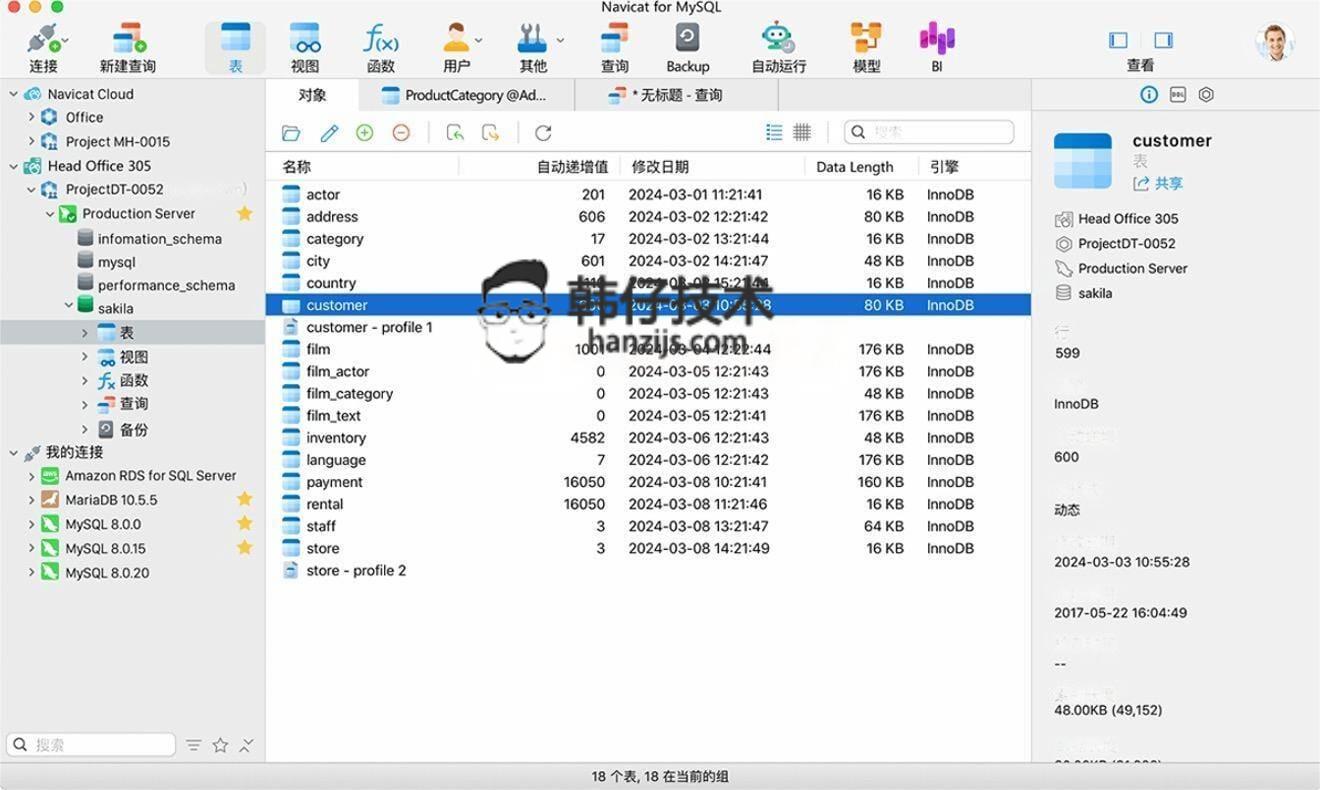Toggle favorite star for Production Server
Image resolution: width=1320 pixels, height=790 pixels.
pyautogui.click(x=244, y=213)
